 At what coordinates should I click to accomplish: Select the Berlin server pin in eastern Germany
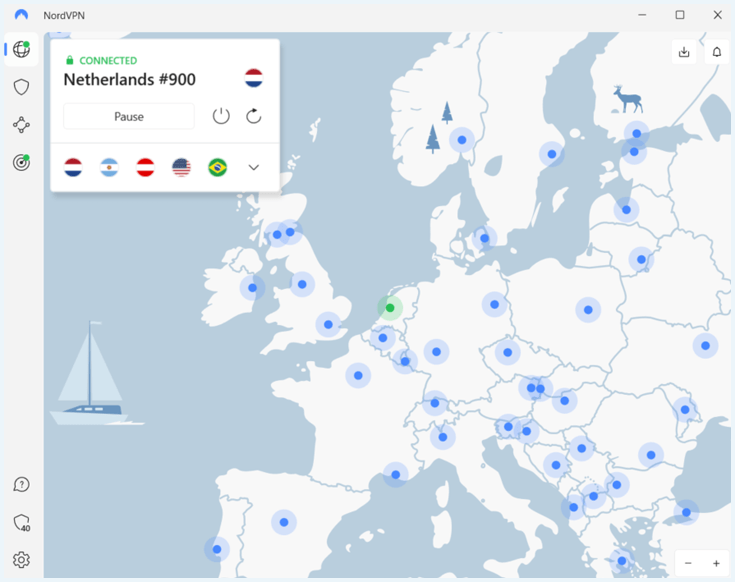(494, 305)
